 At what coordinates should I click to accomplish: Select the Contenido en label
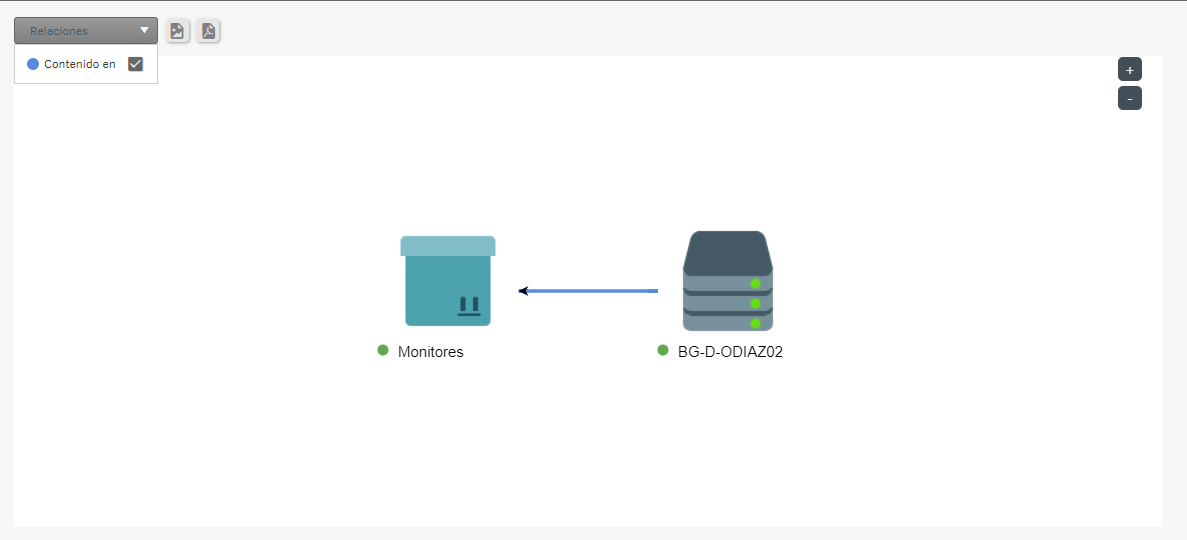(80, 64)
